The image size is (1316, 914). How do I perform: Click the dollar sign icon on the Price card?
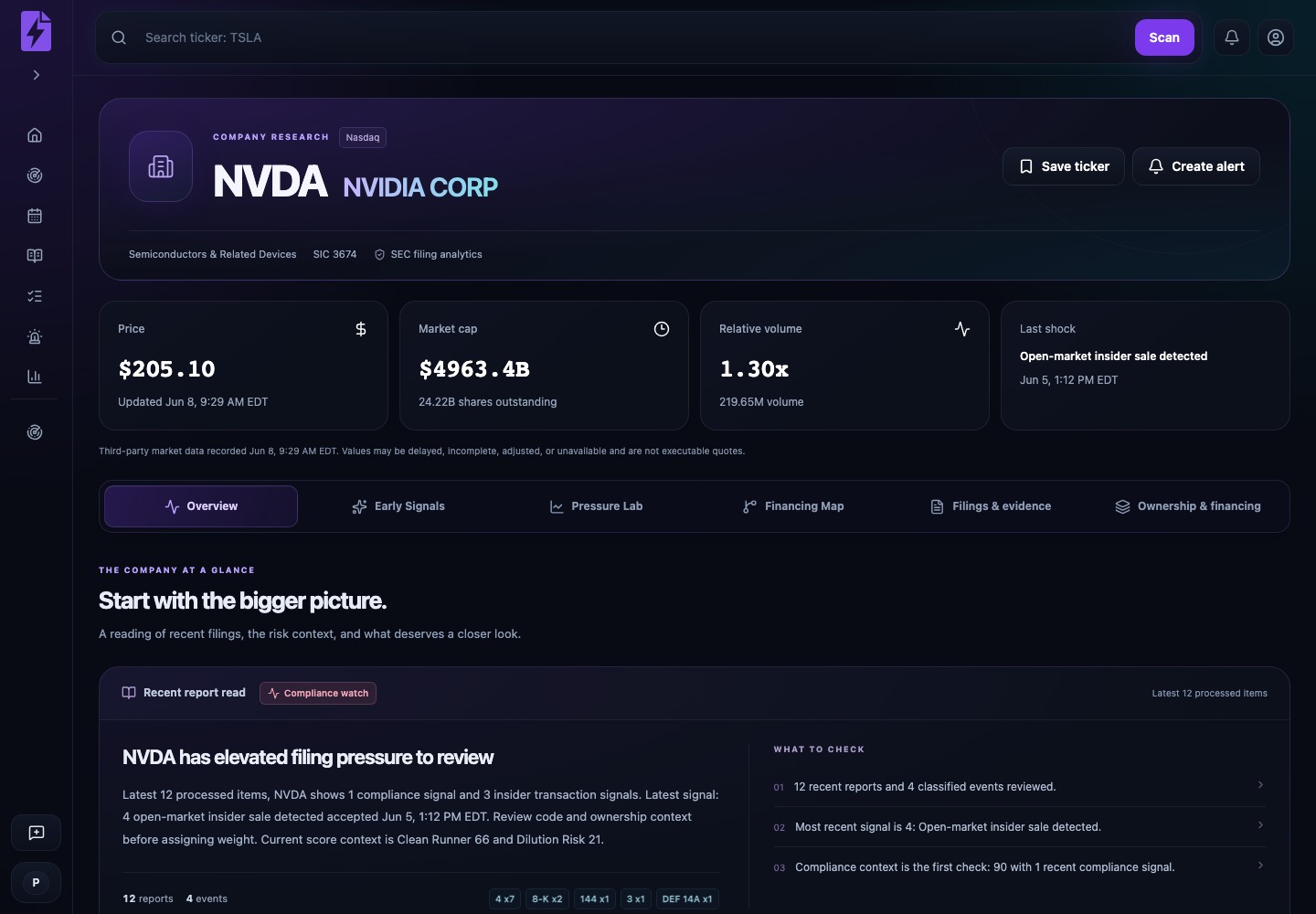[361, 329]
